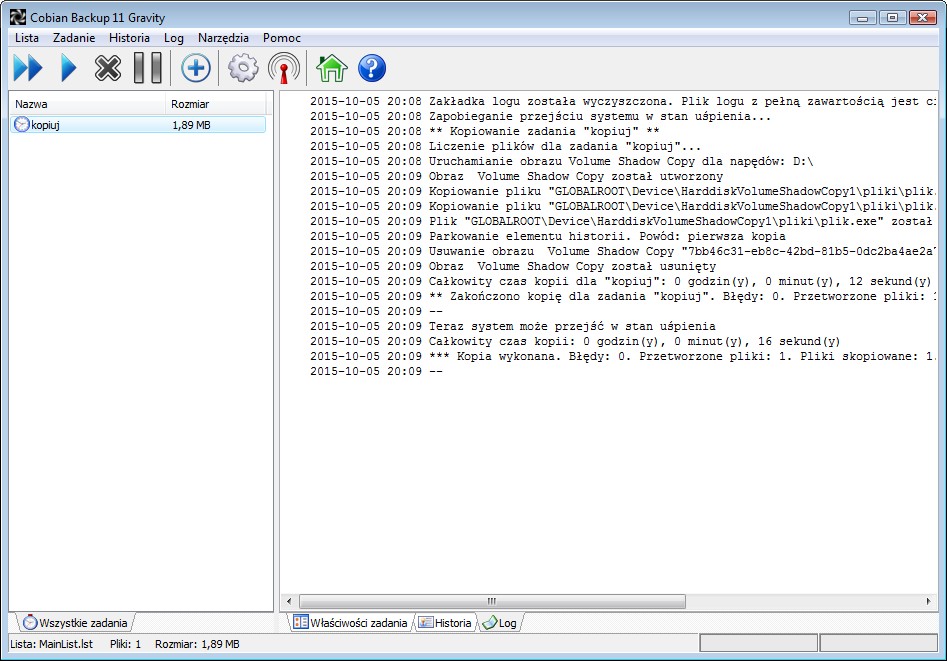This screenshot has height=661, width=947.
Task: Create a new task with the plus icon
Action: (196, 68)
